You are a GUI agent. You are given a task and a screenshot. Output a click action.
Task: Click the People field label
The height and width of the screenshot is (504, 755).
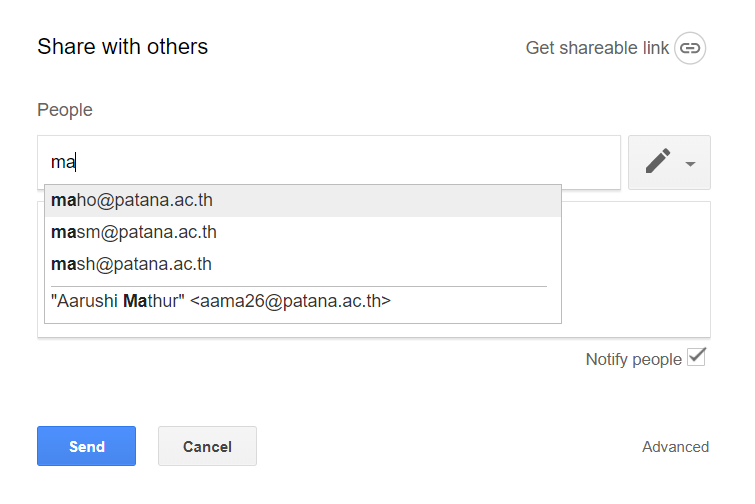(x=65, y=110)
